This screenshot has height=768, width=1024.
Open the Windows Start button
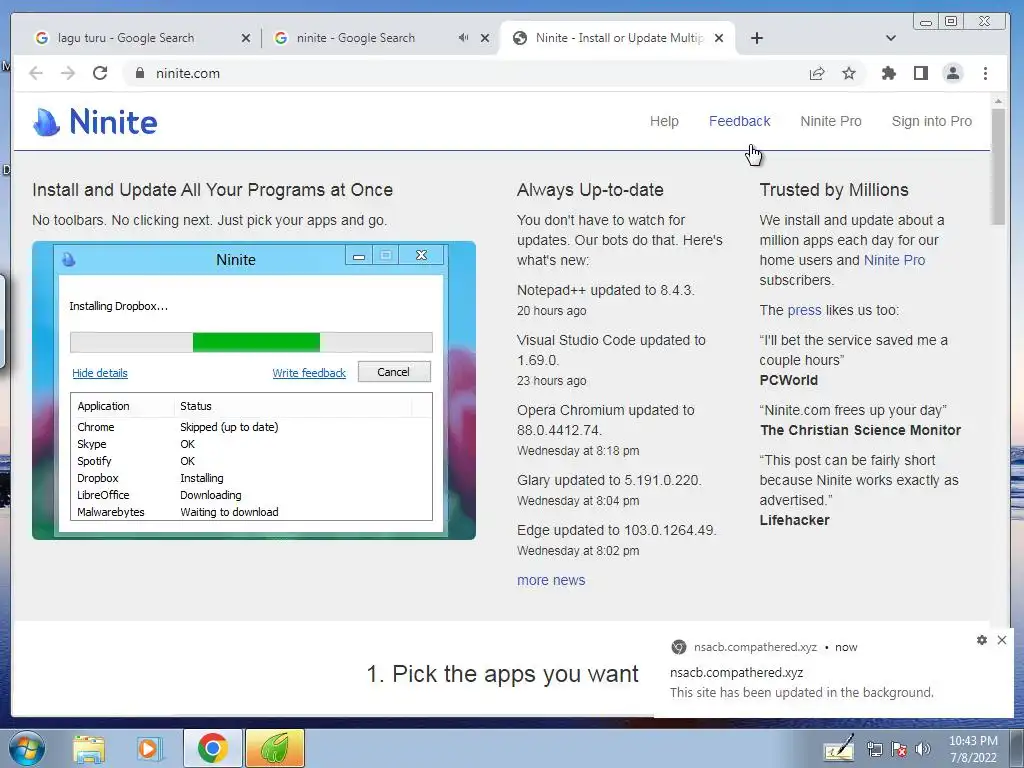click(26, 748)
